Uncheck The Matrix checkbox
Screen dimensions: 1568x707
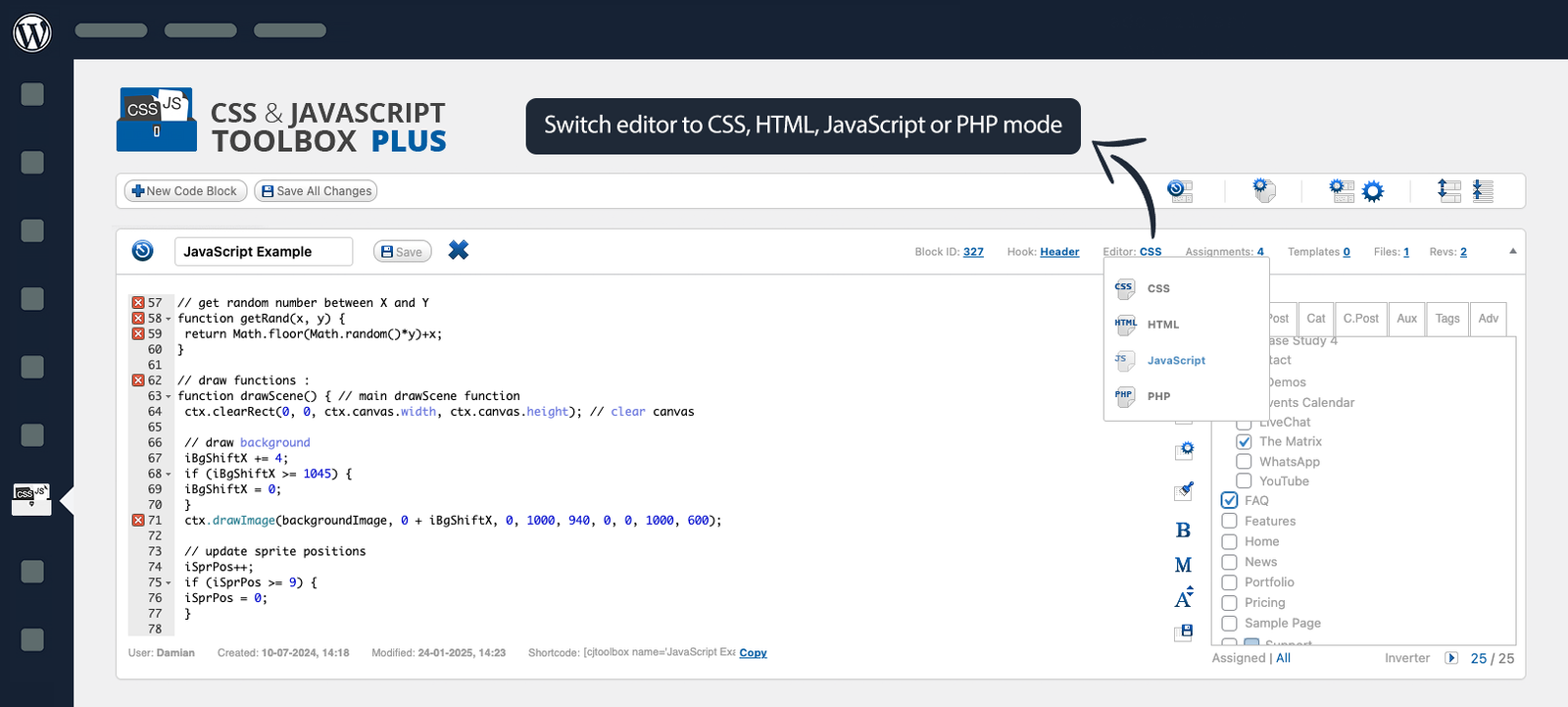1244,441
